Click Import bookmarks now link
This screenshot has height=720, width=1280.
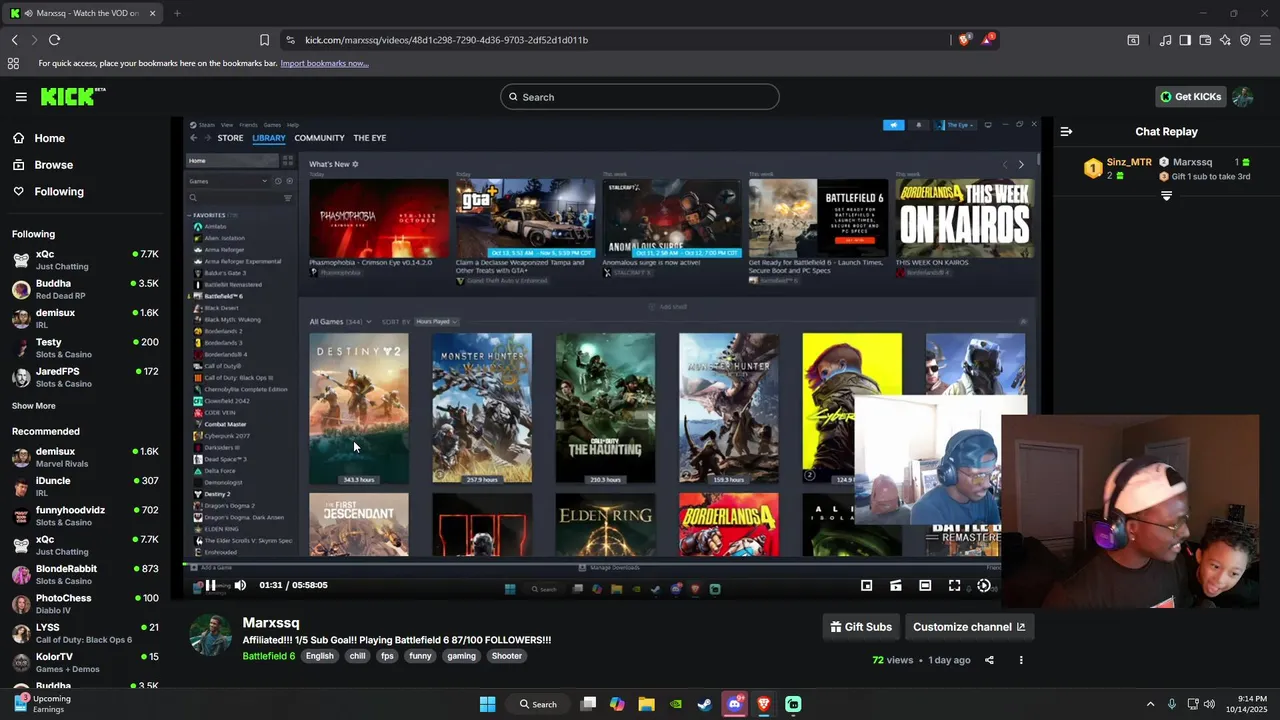tap(324, 63)
